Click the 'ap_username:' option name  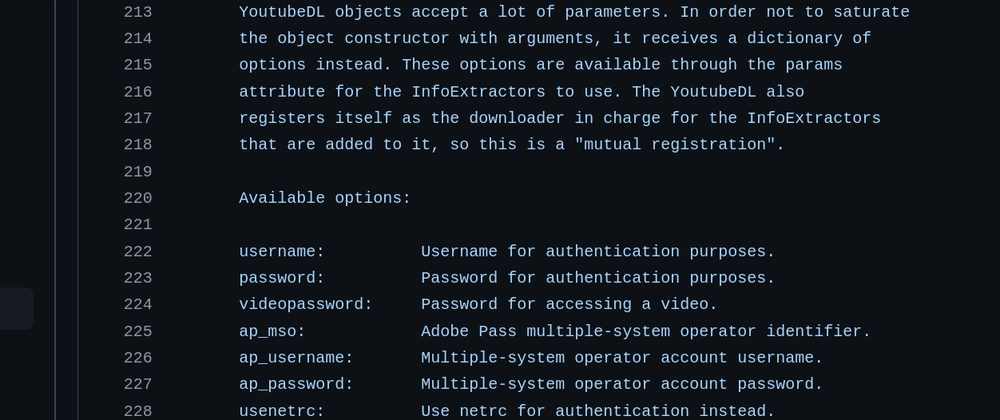pyautogui.click(x=297, y=358)
